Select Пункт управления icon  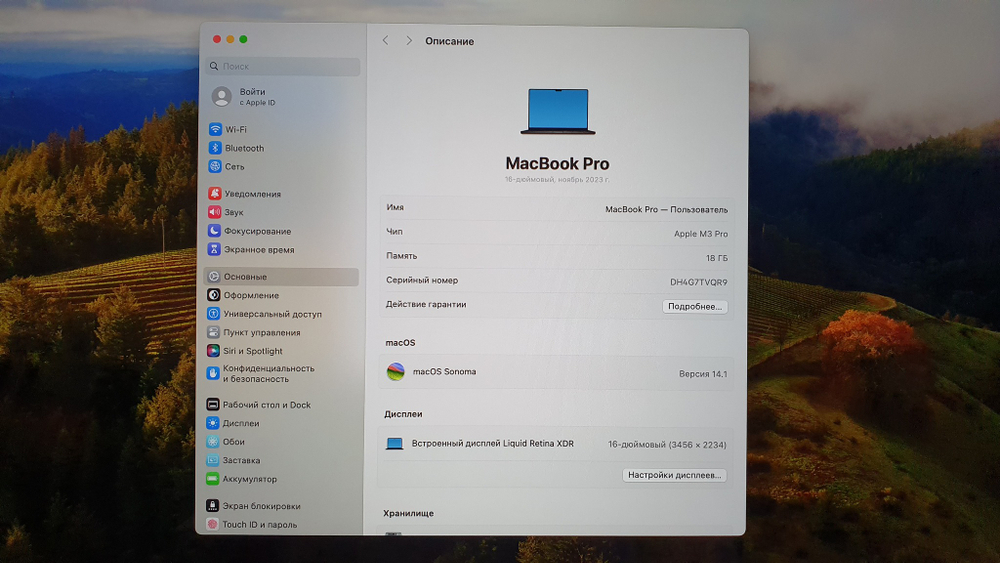pos(214,332)
